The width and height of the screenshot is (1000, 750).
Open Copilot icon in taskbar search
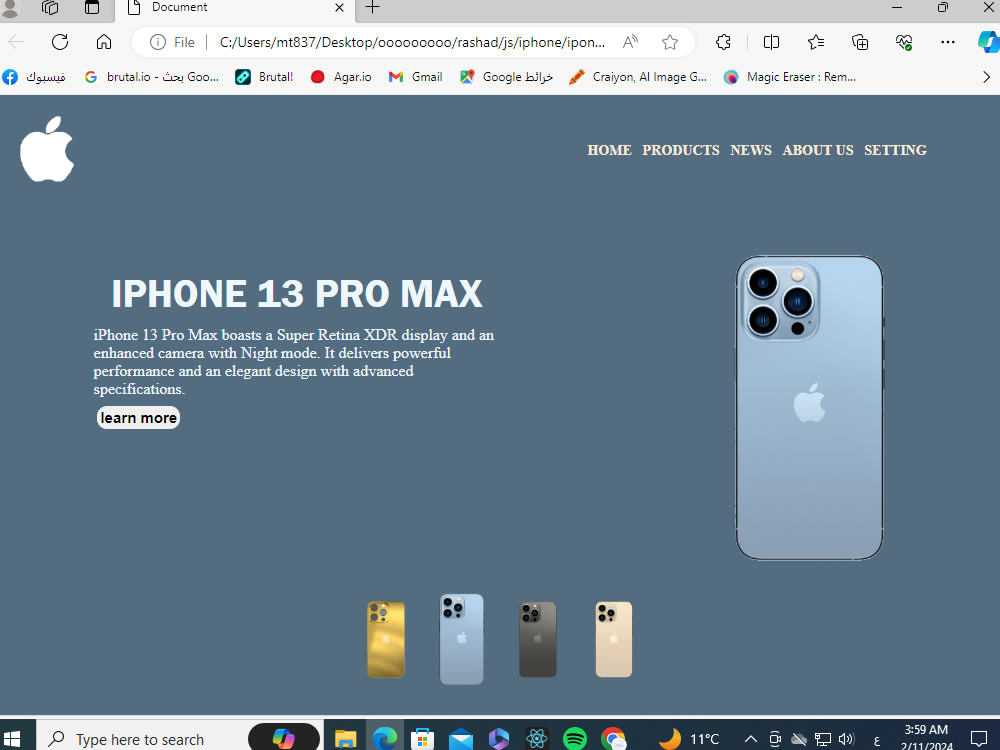pos(284,739)
